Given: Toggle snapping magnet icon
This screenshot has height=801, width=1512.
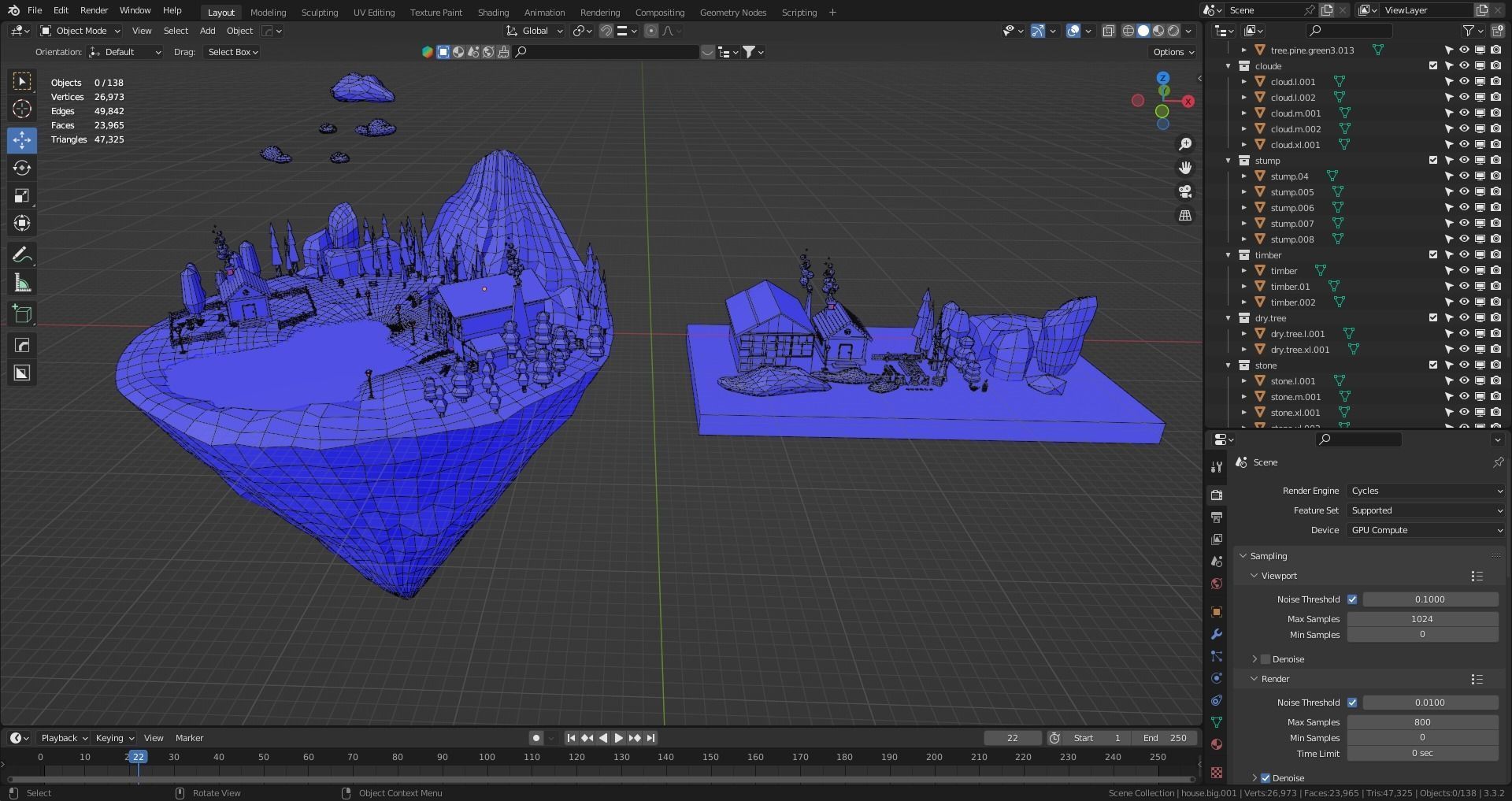Looking at the screenshot, I should coord(606,31).
